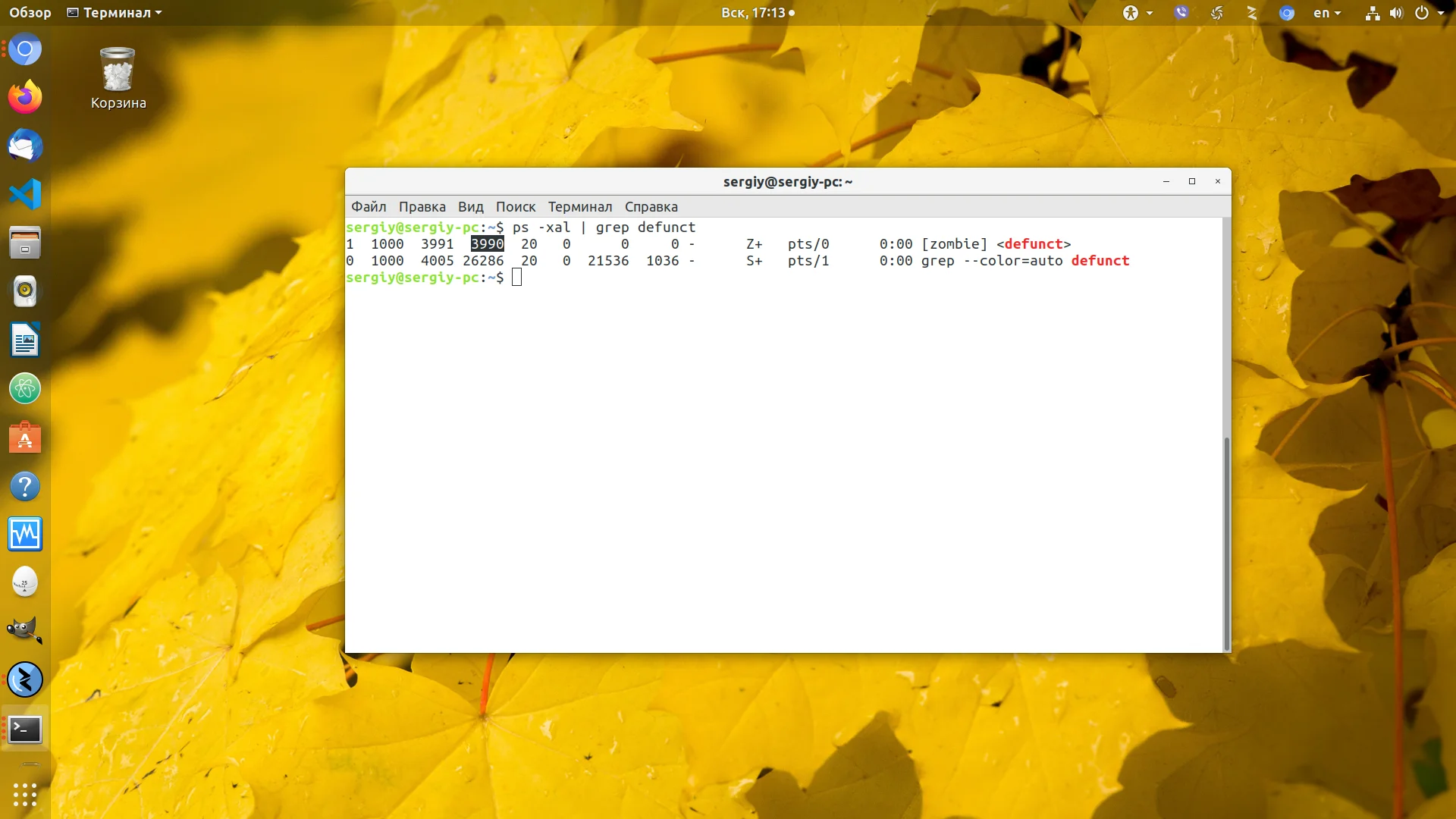Screen dimensions: 1456x819
Task: Open the Справка menu
Action: 651,207
